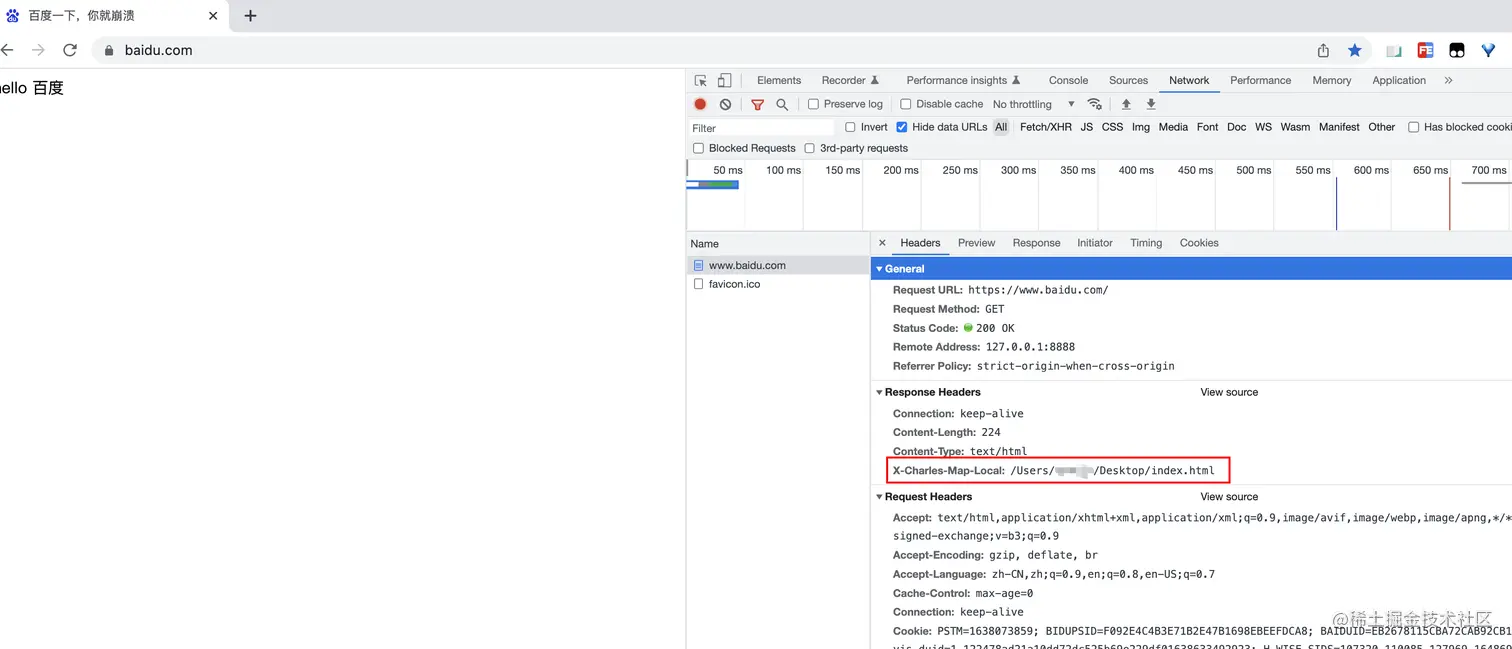Image resolution: width=1512 pixels, height=649 pixels.
Task: Enable Disable cache checkbox
Action: tap(905, 104)
